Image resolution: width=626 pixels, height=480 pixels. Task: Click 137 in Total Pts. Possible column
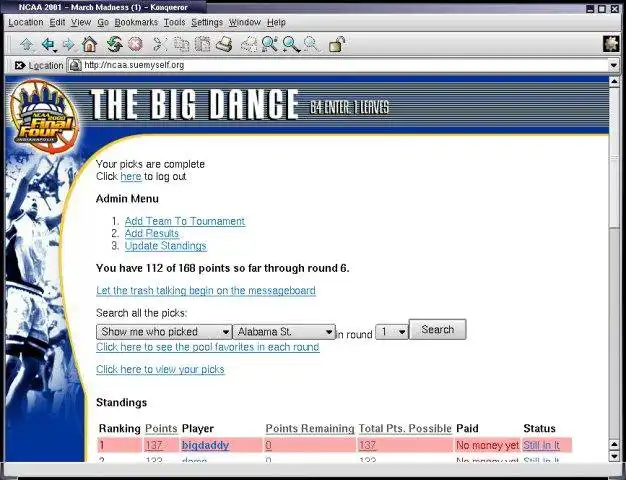point(367,445)
